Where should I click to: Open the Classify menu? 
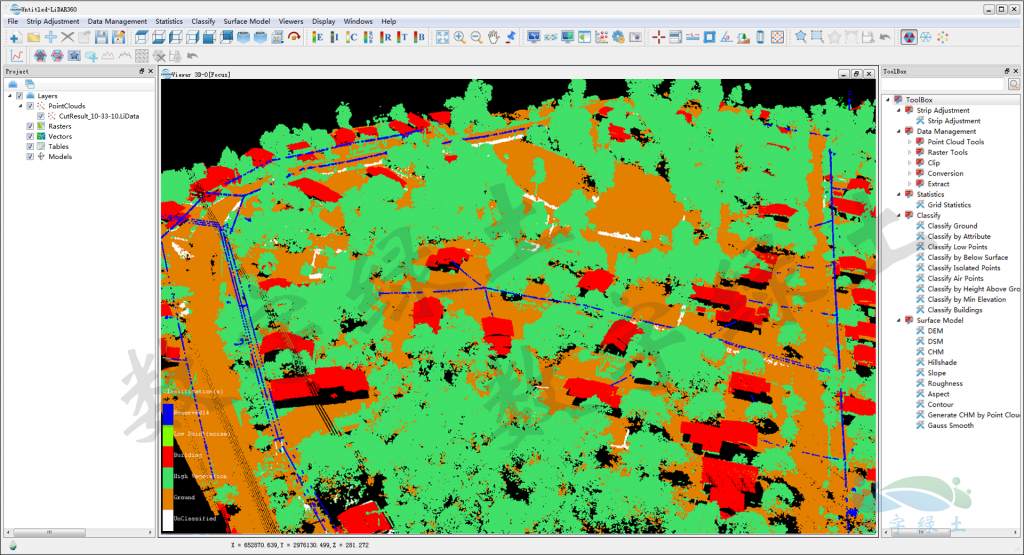click(203, 21)
